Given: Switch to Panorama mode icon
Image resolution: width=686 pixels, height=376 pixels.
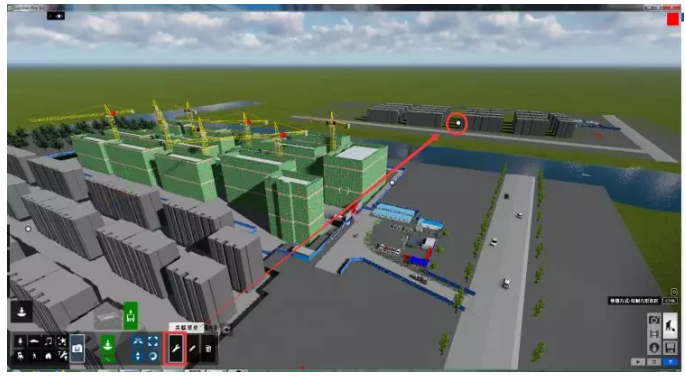Looking at the screenshot, I should pyautogui.click(x=654, y=348).
